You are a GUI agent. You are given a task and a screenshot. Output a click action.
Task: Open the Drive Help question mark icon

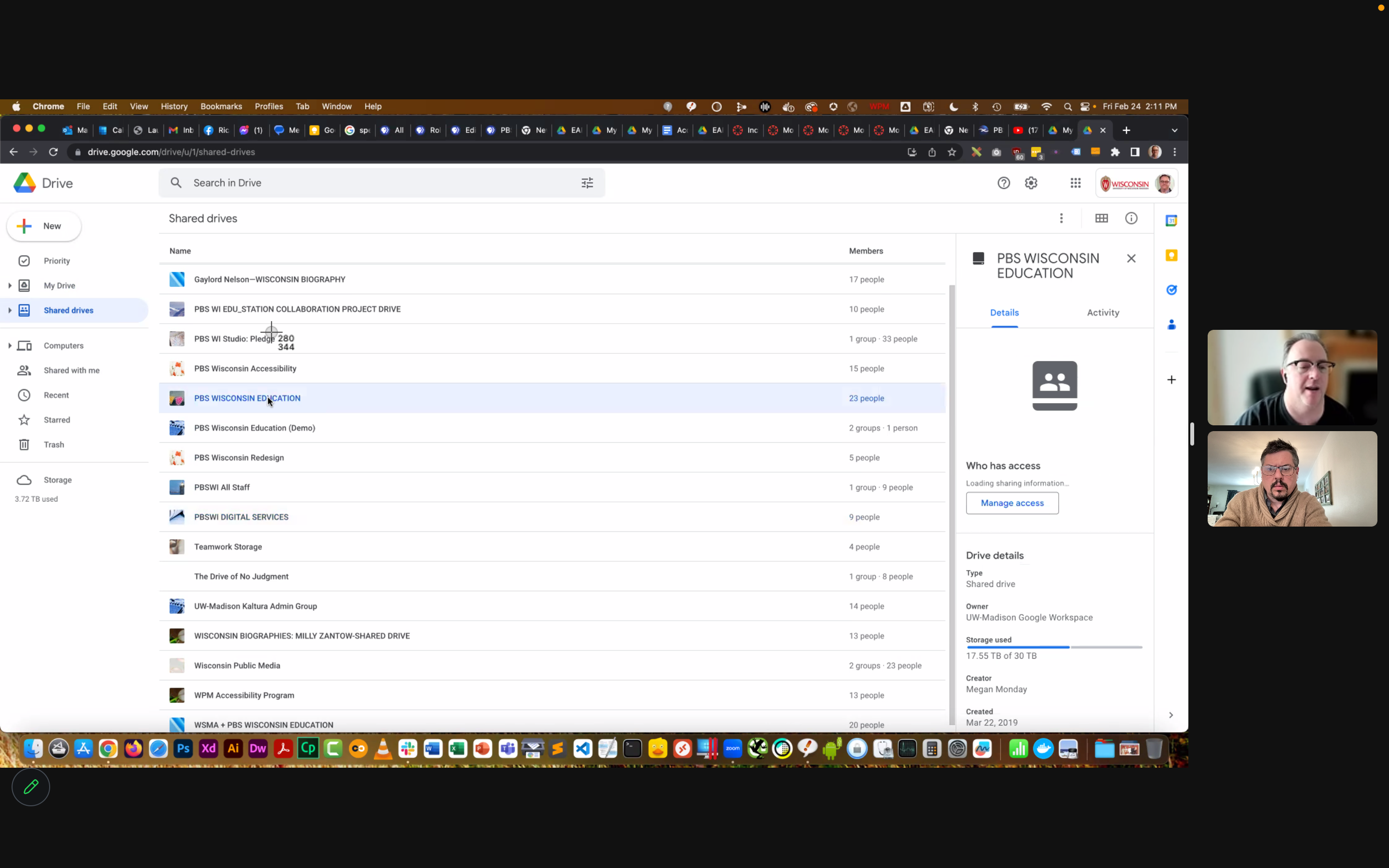1003,183
